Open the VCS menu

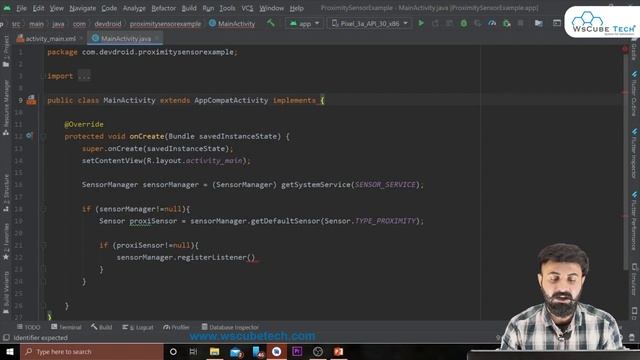point(247,8)
